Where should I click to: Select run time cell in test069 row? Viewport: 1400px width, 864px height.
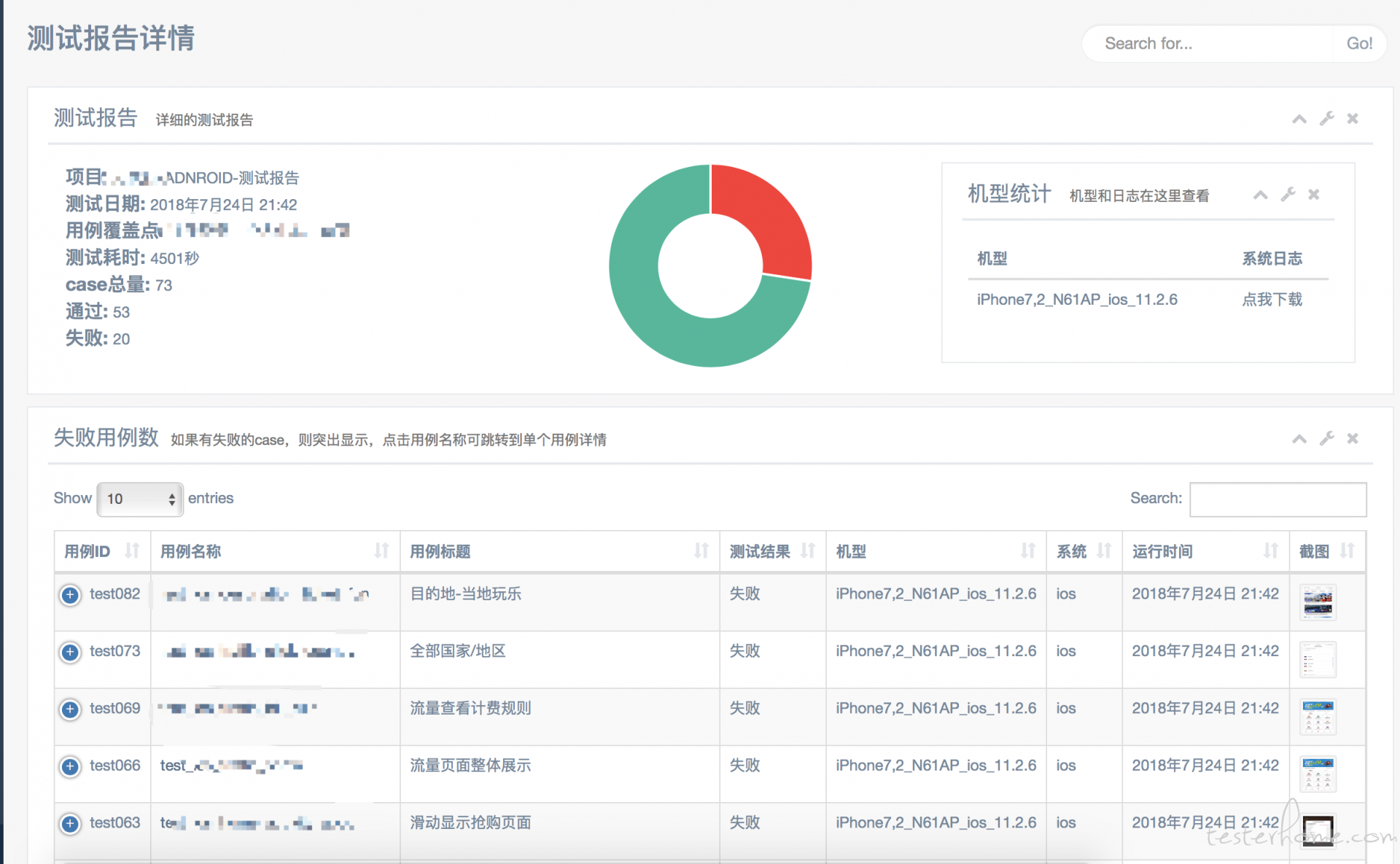click(1205, 708)
